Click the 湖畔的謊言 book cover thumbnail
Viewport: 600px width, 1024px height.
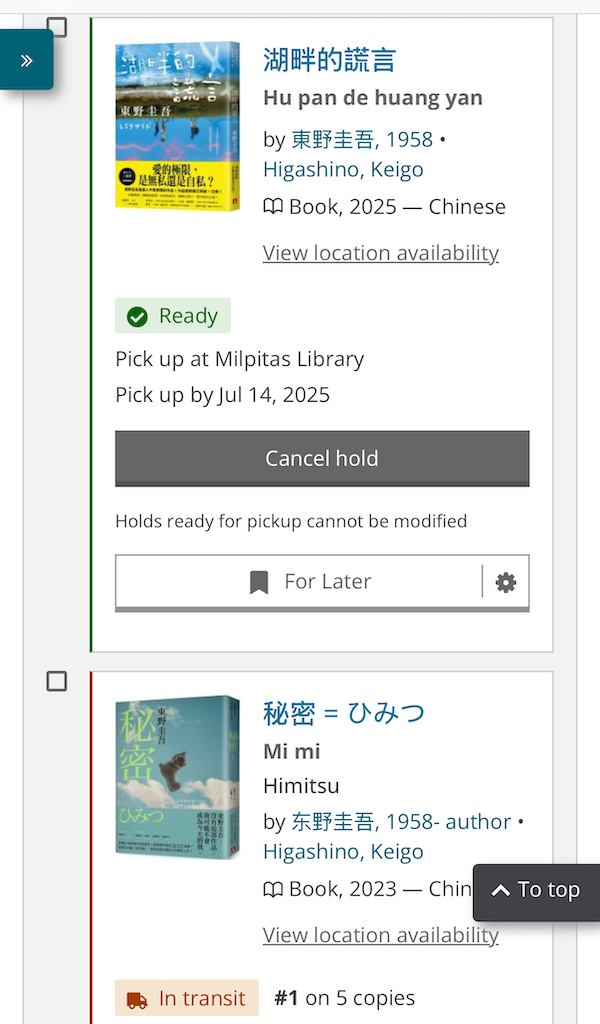[x=177, y=125]
